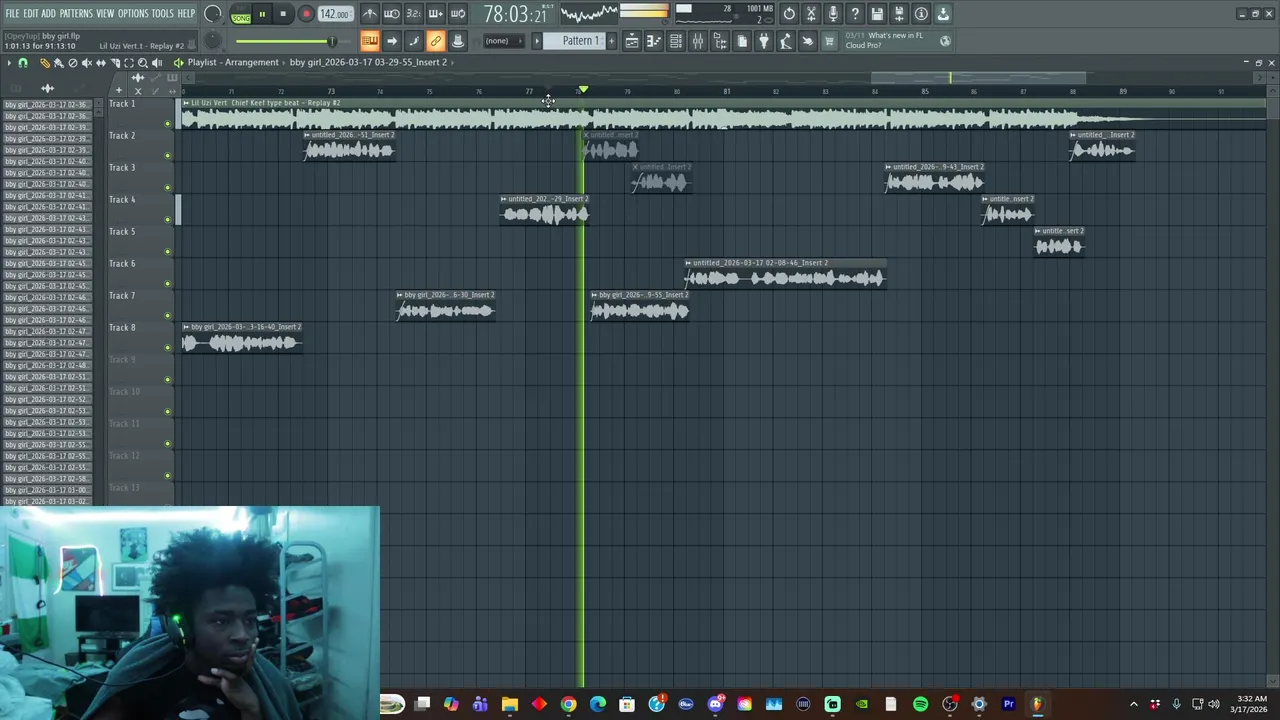The width and height of the screenshot is (1280, 720).
Task: Open the EDIT menu
Action: pos(31,13)
